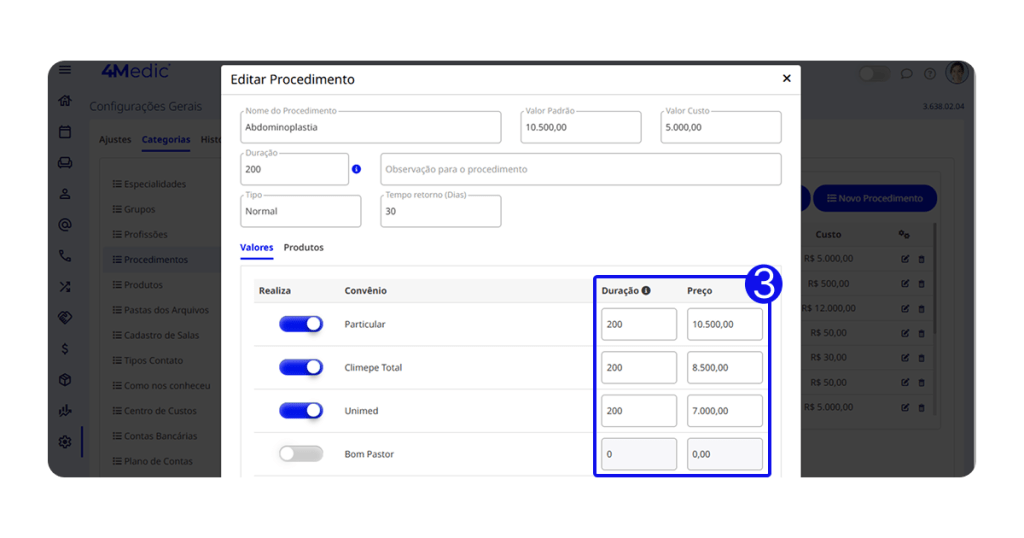Open the hamburger menu icon
Screen dimensions: 1024x538
(x=65, y=70)
